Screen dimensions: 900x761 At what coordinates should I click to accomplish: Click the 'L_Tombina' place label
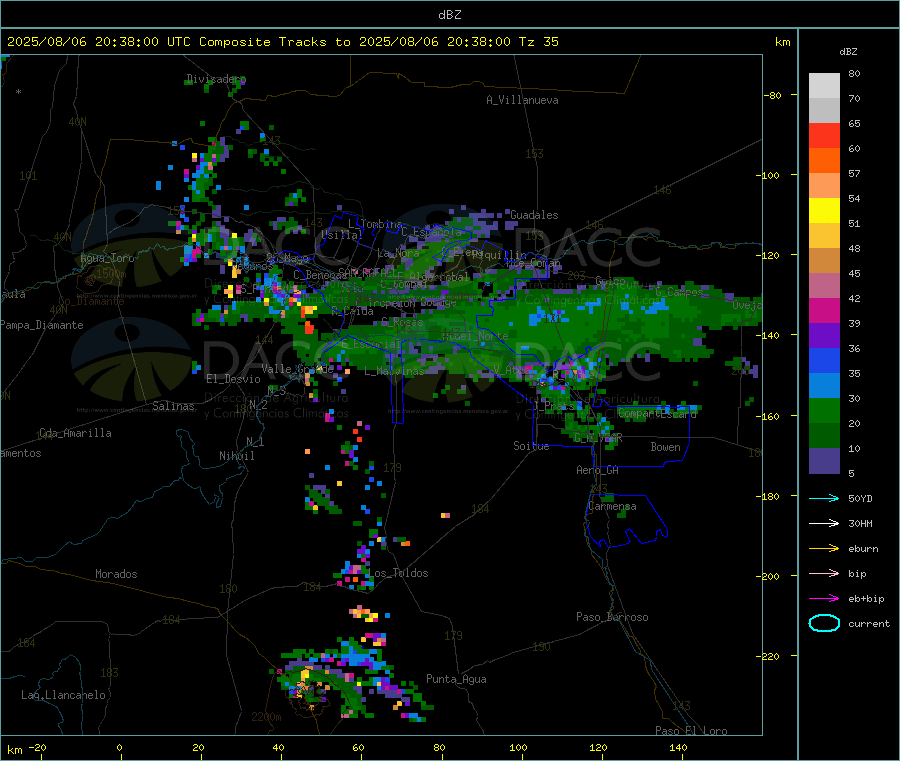375,224
